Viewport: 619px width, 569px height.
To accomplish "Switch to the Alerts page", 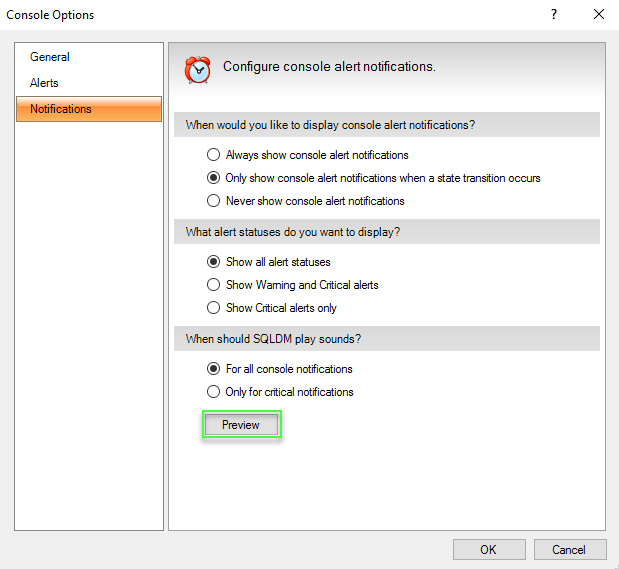I will (x=45, y=83).
